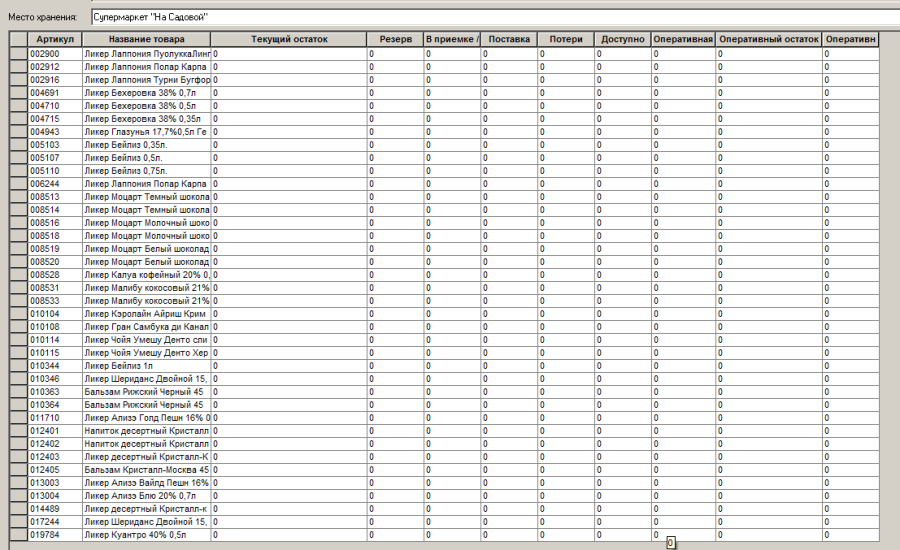Click the row selector for article 002900
Screen dimensions: 900x550
pyautogui.click(x=19, y=54)
